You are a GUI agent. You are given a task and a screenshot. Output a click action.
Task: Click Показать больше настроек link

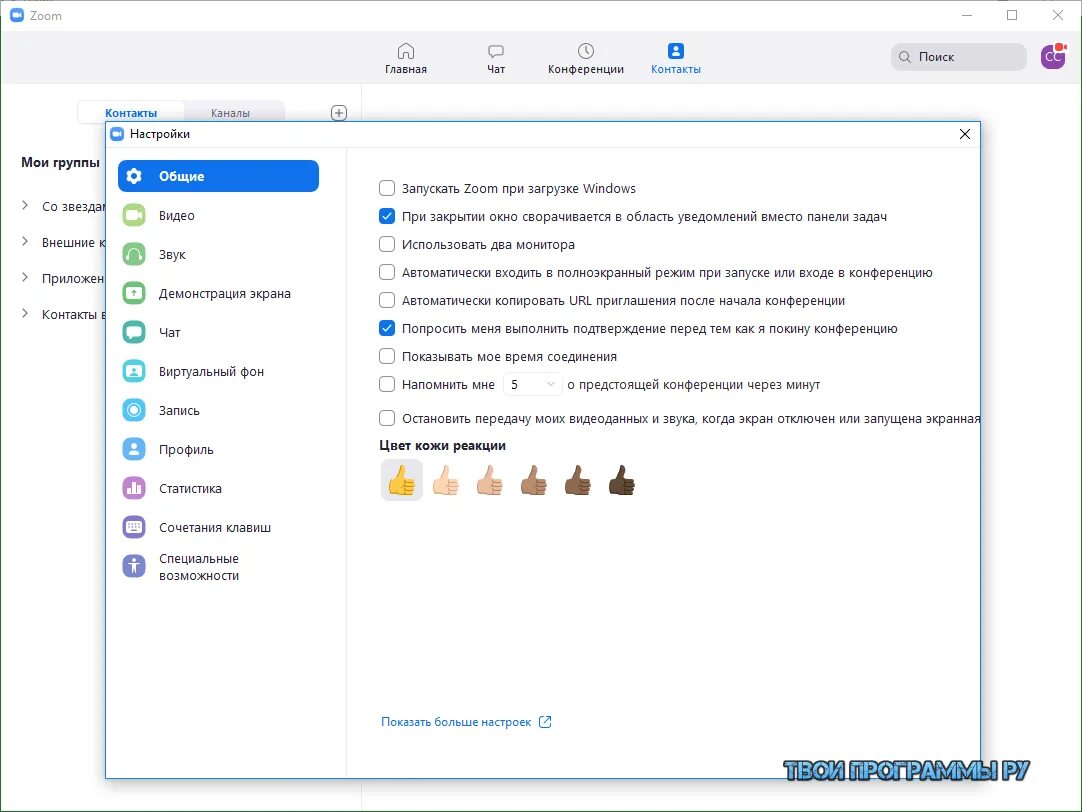click(x=456, y=722)
